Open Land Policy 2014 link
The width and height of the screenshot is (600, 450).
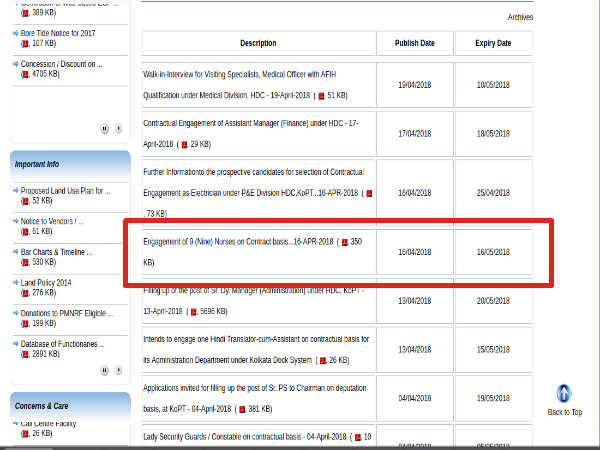[x=46, y=283]
